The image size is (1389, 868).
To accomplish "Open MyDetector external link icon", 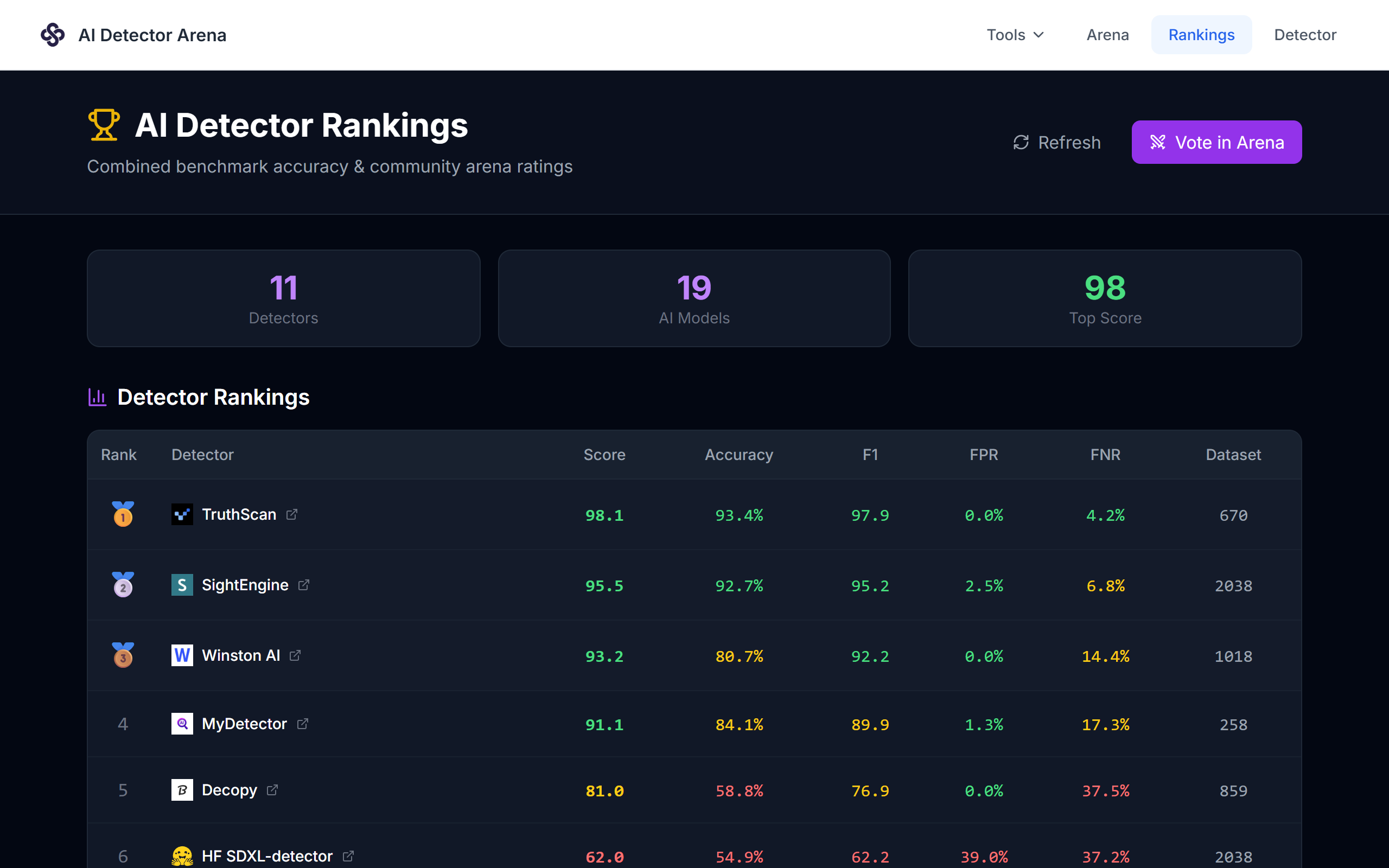I will click(302, 724).
